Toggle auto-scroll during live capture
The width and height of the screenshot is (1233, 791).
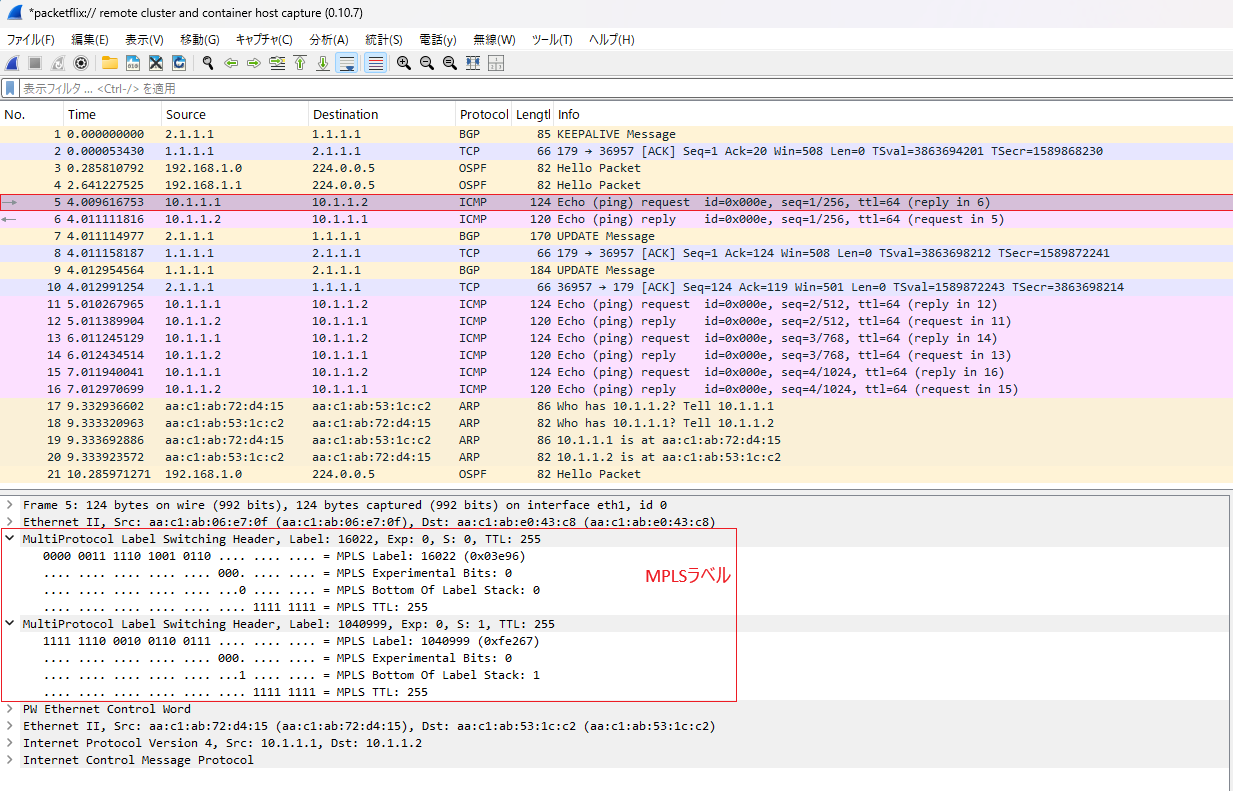pyautogui.click(x=347, y=63)
